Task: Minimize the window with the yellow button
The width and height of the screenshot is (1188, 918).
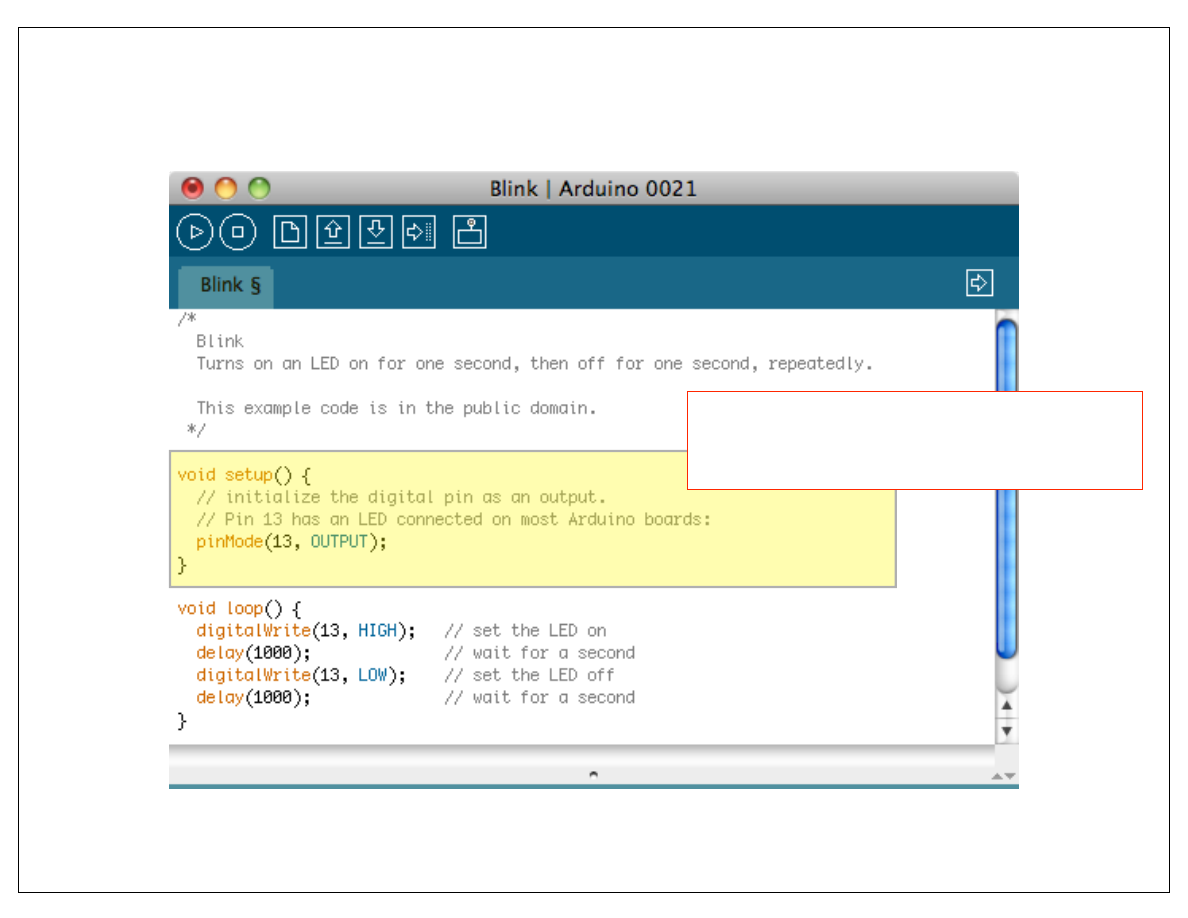Action: pyautogui.click(x=226, y=188)
